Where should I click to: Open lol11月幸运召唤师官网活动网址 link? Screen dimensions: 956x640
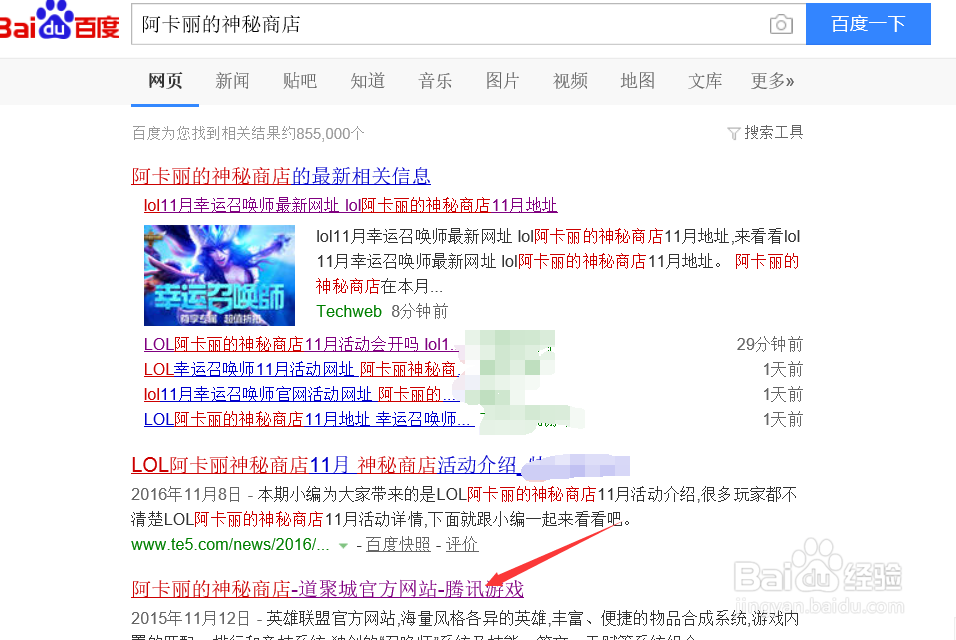tap(302, 394)
